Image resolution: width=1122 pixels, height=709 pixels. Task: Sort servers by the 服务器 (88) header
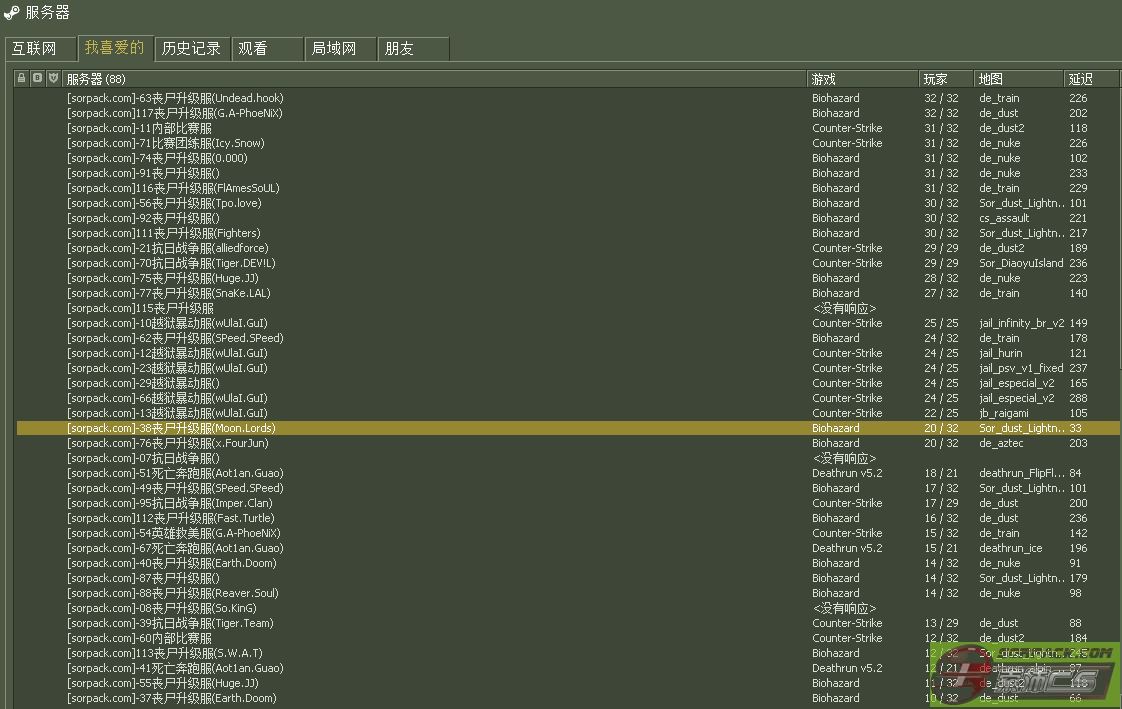click(434, 79)
